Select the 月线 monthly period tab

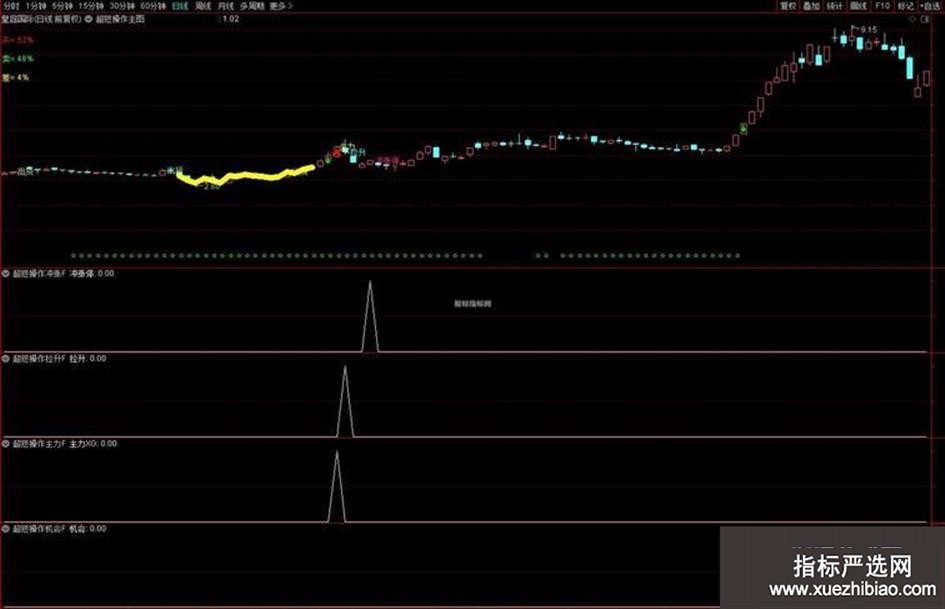pyautogui.click(x=225, y=6)
